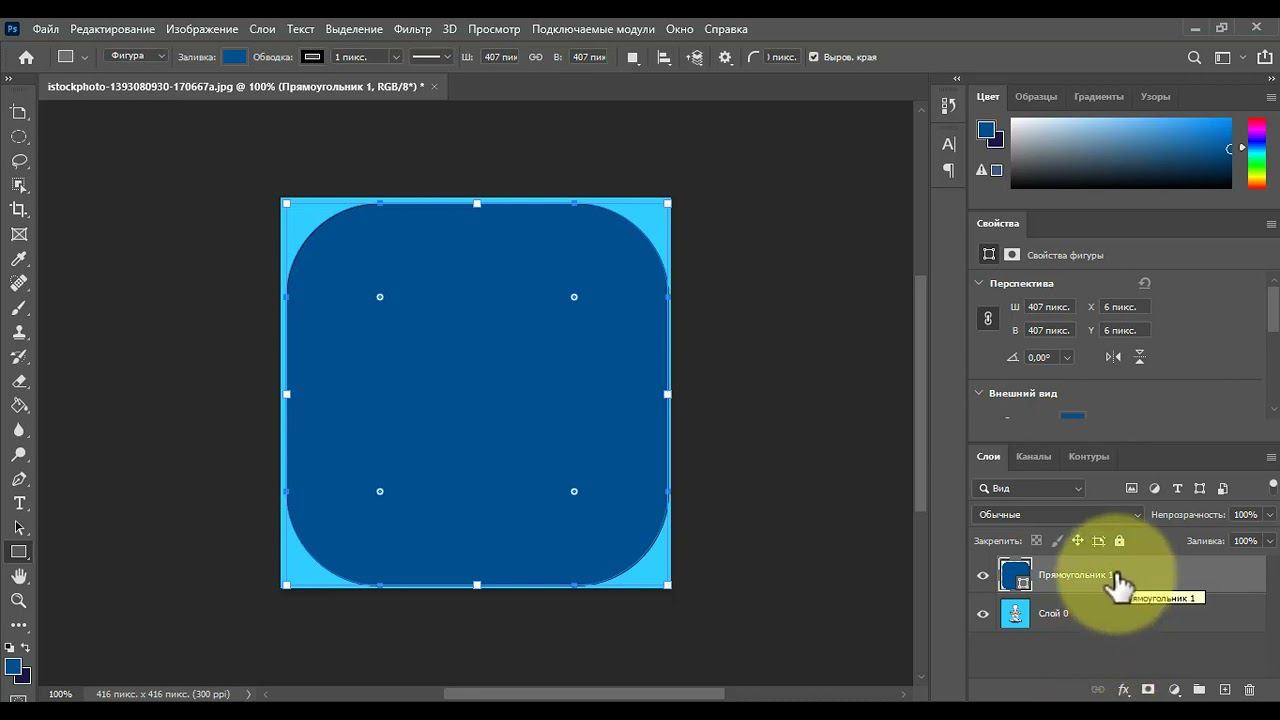This screenshot has width=1280, height=720.
Task: Choose the Hand tool
Action: click(19, 576)
